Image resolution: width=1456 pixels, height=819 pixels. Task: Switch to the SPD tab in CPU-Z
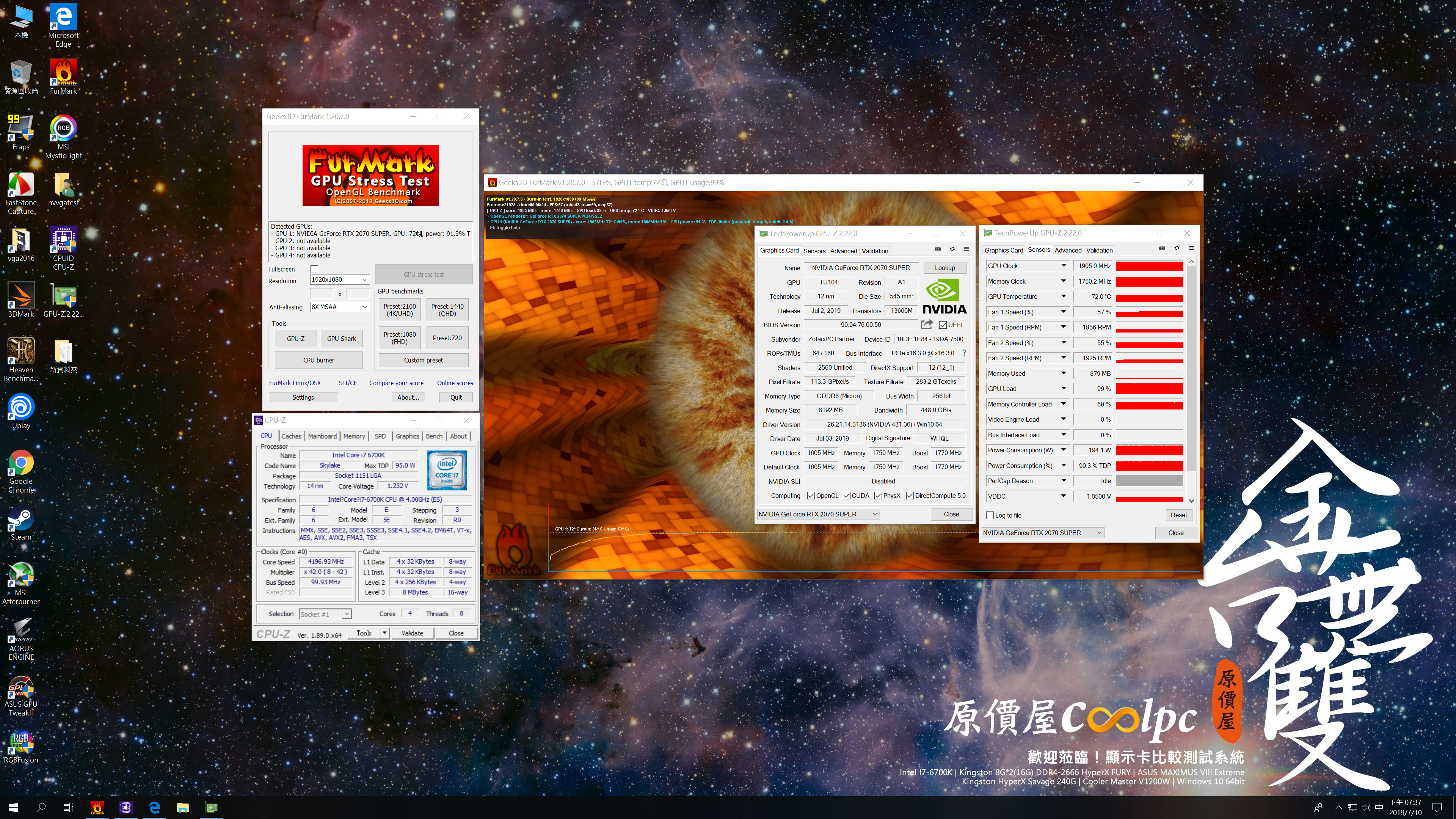(380, 436)
